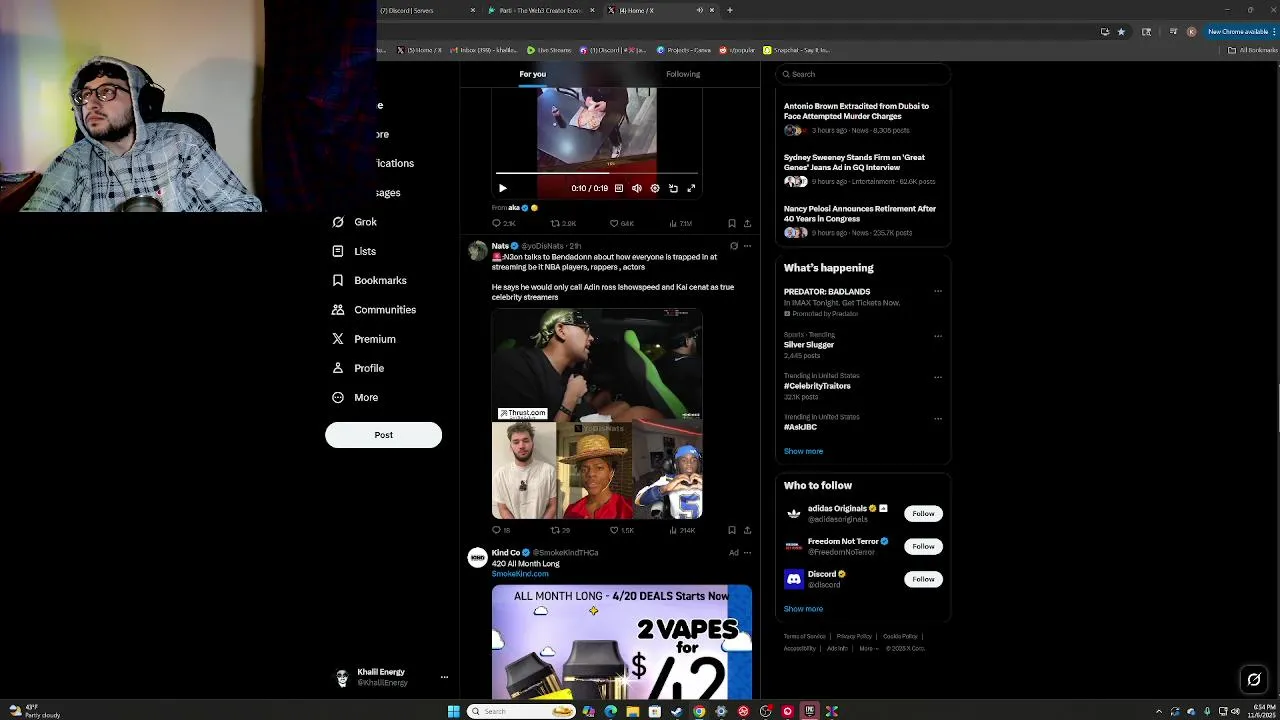
Task: Open Grok actions on Nats post
Action: [x=734, y=245]
